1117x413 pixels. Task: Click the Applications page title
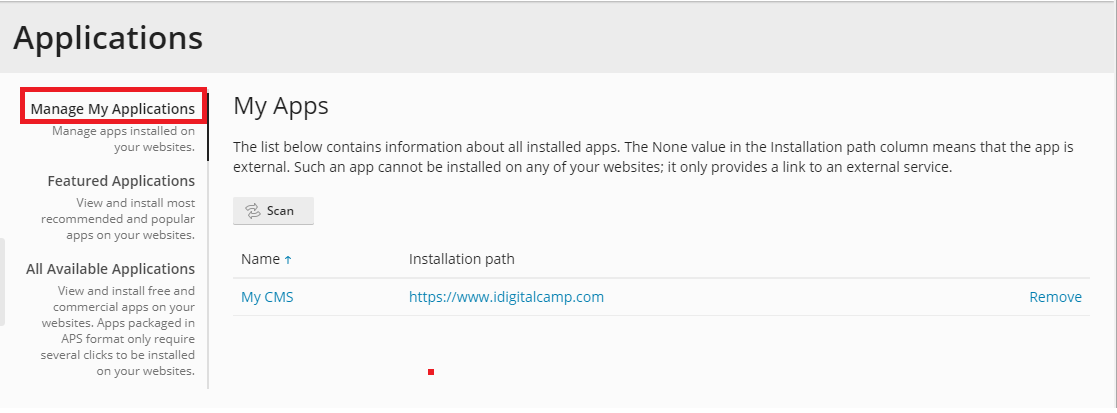click(108, 37)
